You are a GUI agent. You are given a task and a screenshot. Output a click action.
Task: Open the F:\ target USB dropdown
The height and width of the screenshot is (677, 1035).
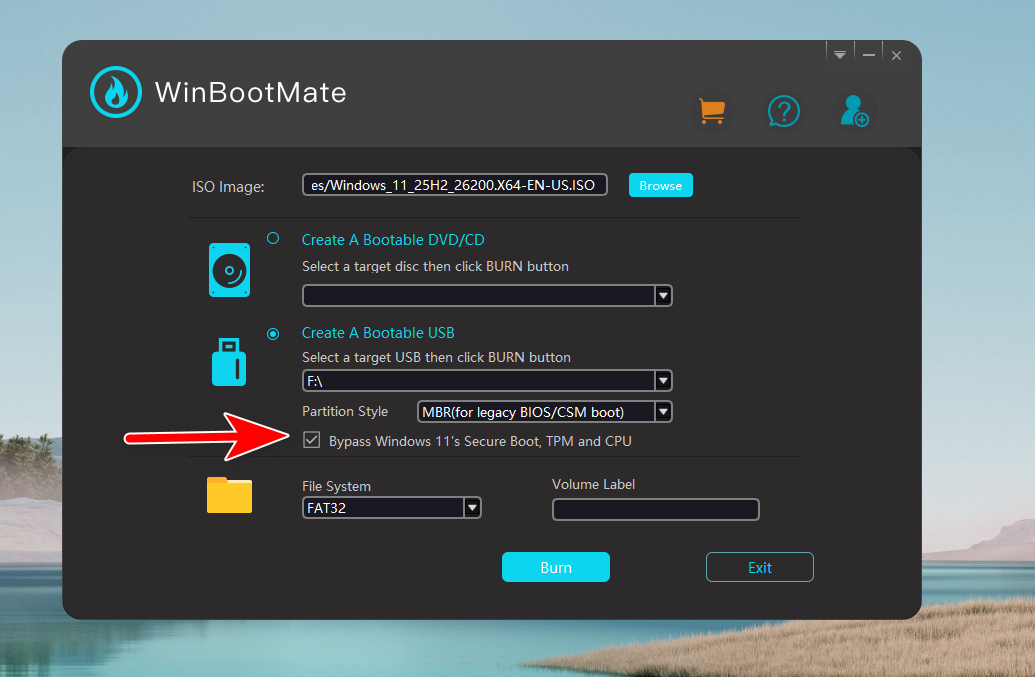662,380
